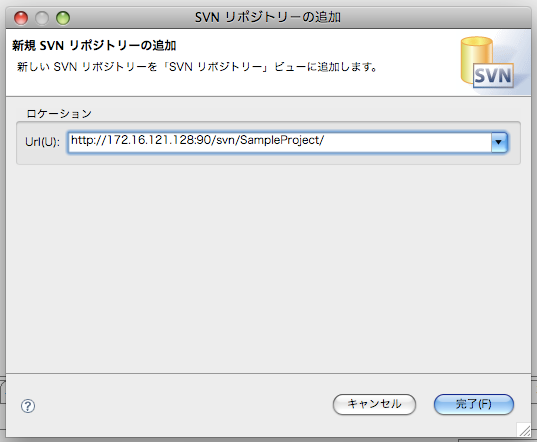
Task: Click the キャンセル button
Action: (x=374, y=404)
